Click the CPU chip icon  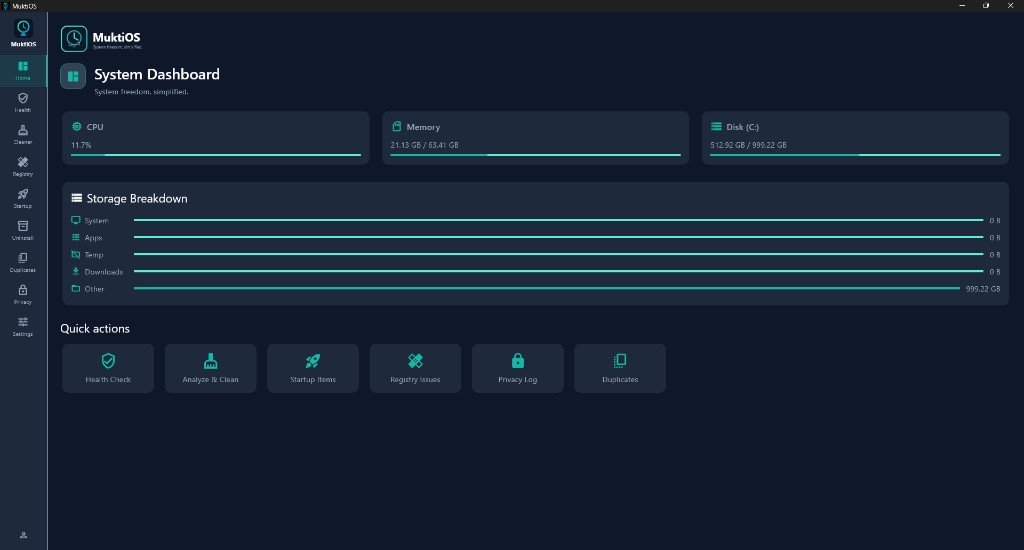coord(76,127)
